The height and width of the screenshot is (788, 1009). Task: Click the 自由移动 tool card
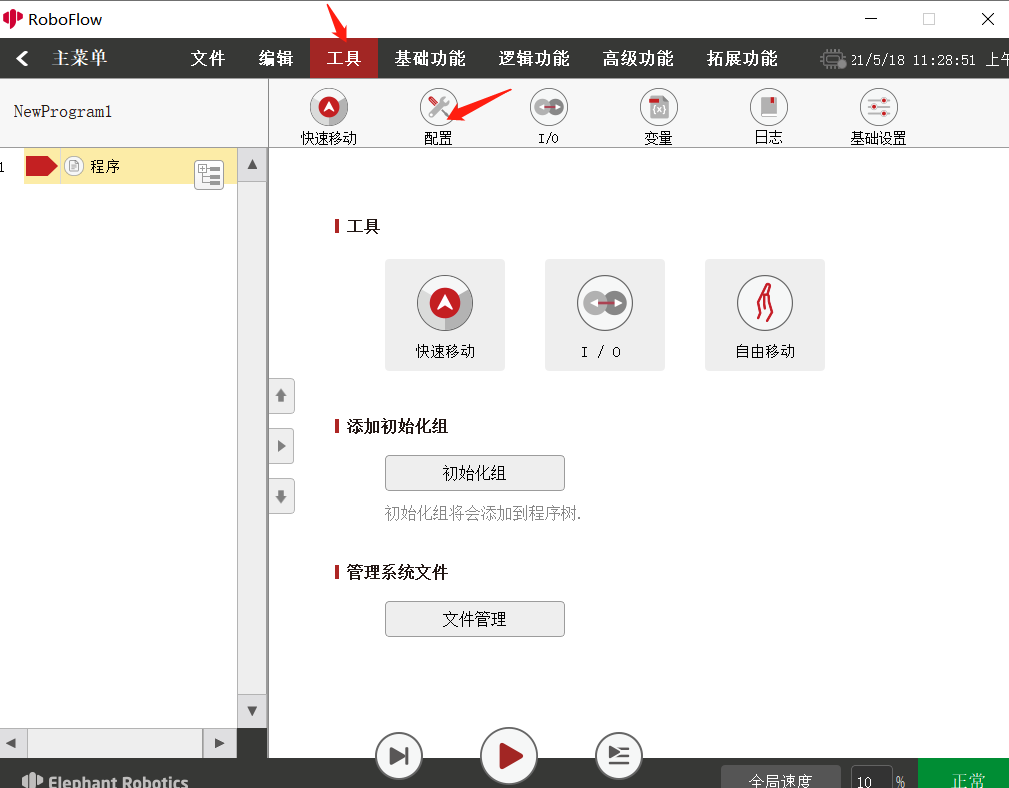click(764, 315)
